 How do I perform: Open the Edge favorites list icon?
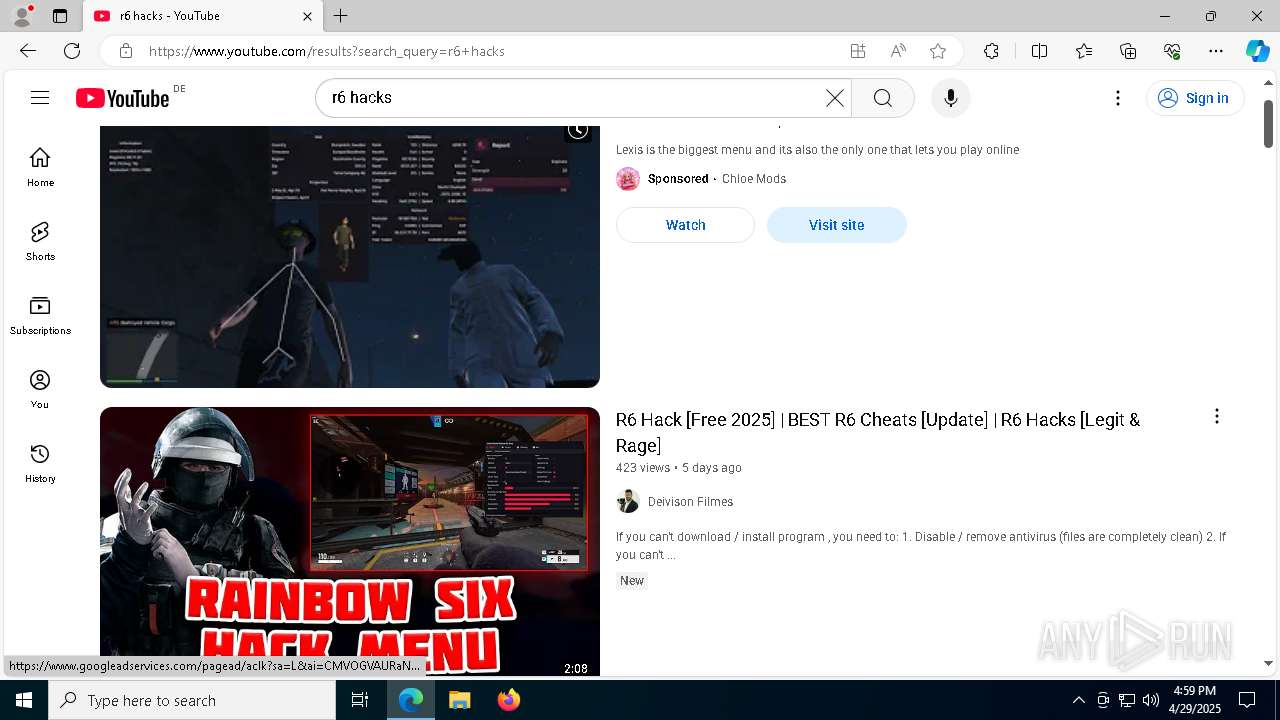click(x=1084, y=51)
